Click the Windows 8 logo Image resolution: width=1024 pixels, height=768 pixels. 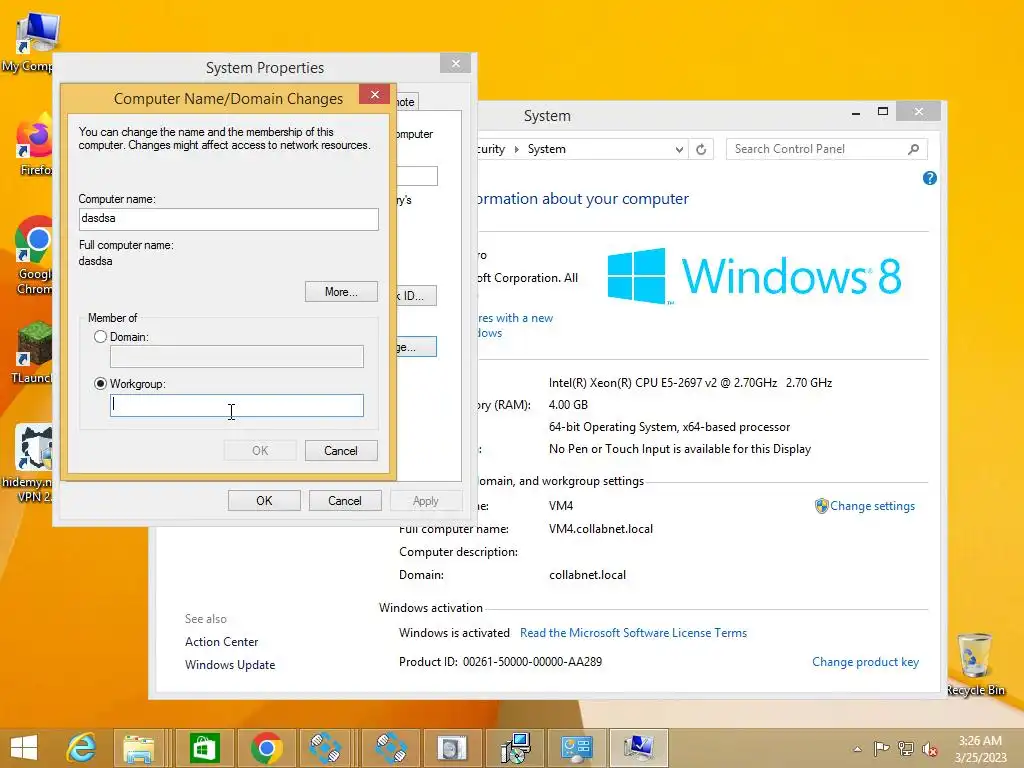point(754,276)
